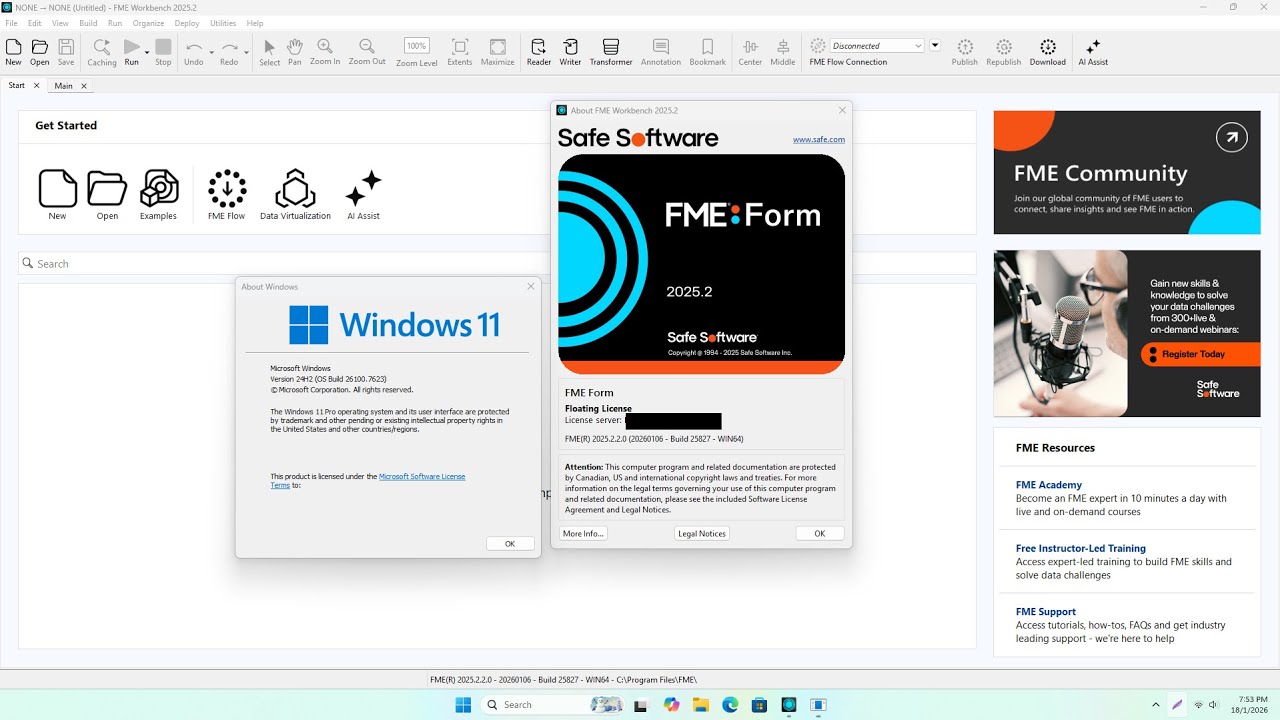Expand the Undo history arrow
1280x720 pixels.
click(x=211, y=52)
